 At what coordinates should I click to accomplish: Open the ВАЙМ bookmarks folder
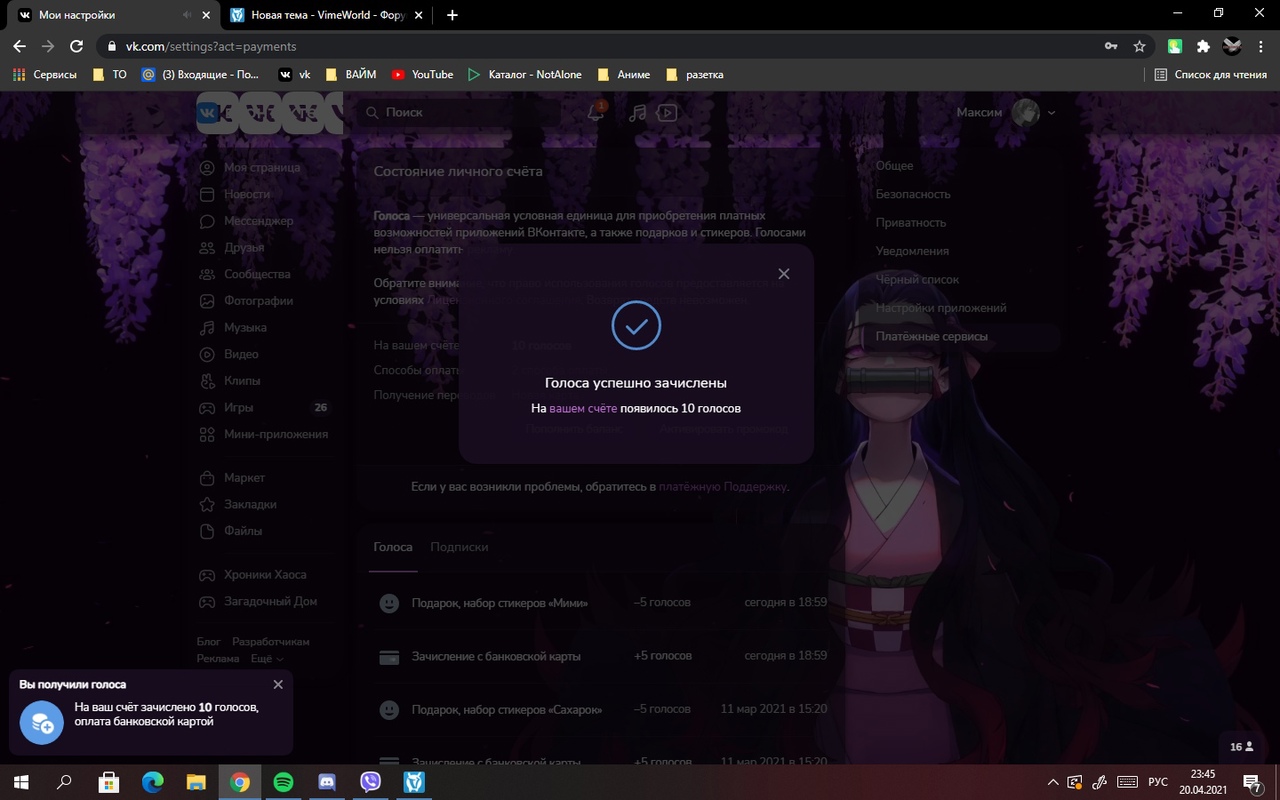(350, 74)
